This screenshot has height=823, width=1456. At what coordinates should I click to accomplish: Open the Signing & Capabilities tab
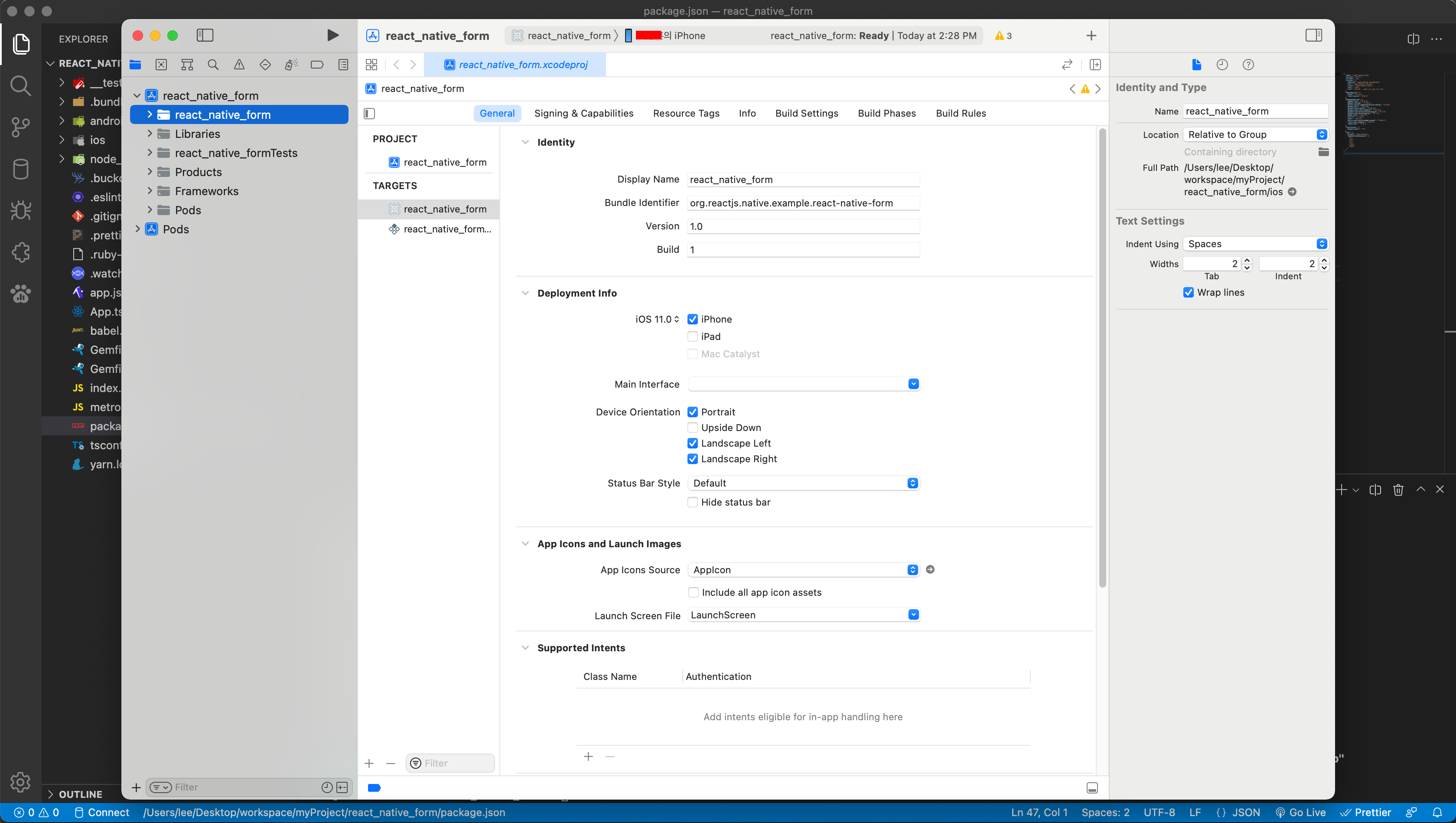coord(583,113)
